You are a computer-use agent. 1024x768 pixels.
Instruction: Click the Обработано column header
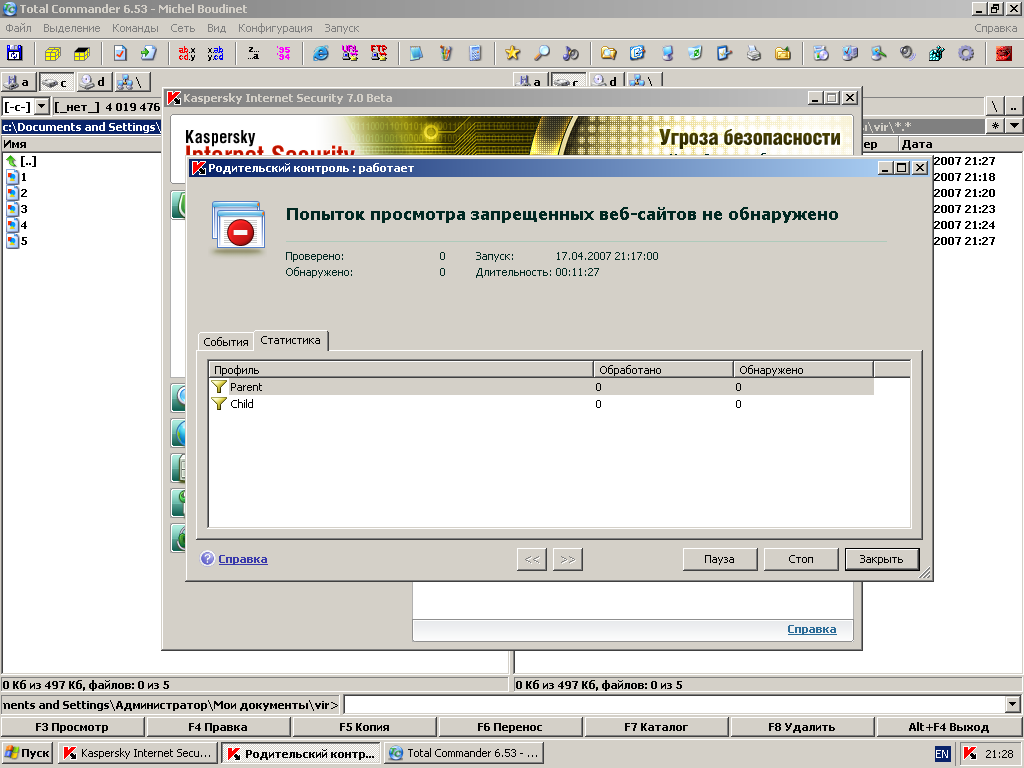click(664, 370)
